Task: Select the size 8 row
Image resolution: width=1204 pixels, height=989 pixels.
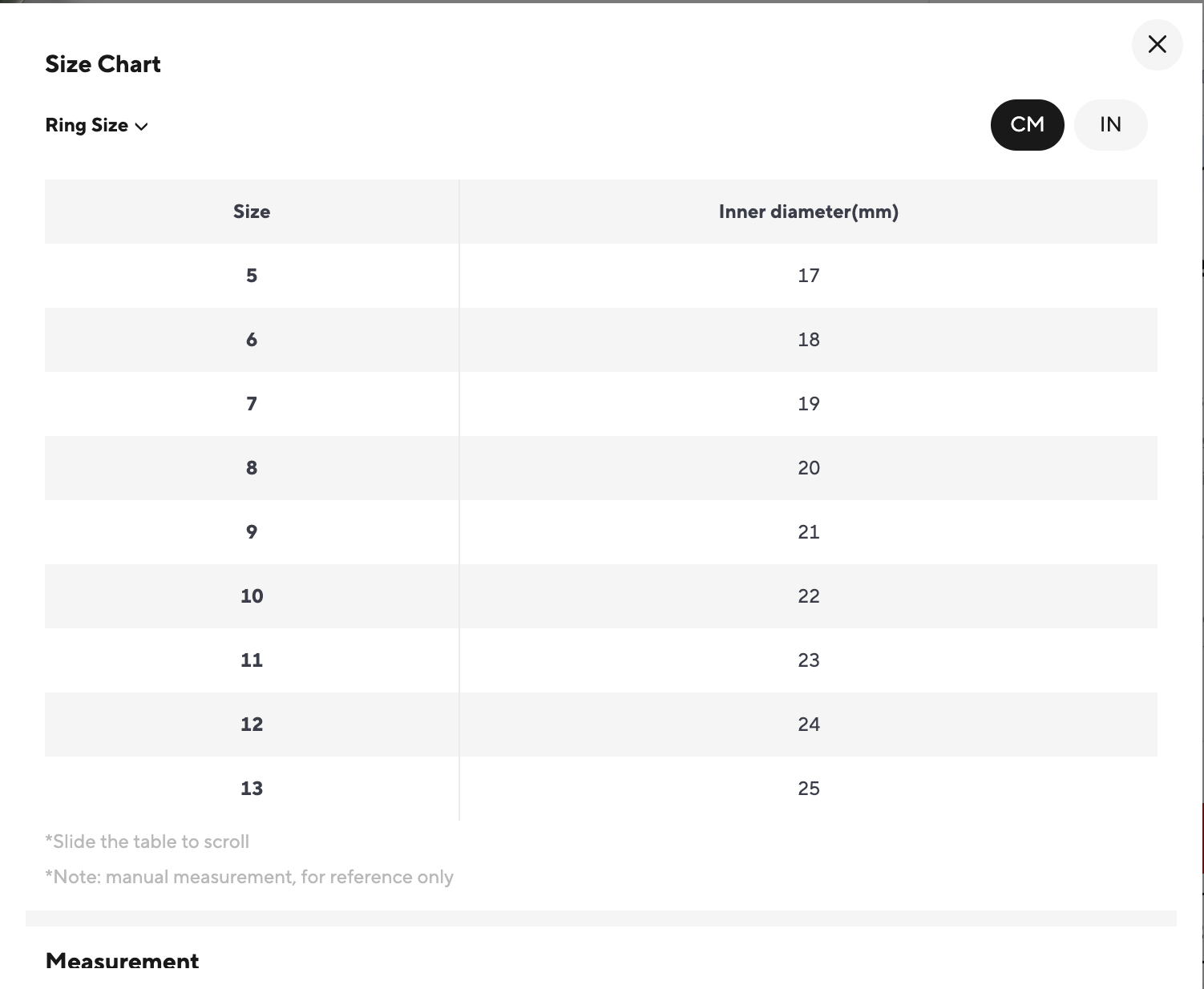Action: point(252,468)
